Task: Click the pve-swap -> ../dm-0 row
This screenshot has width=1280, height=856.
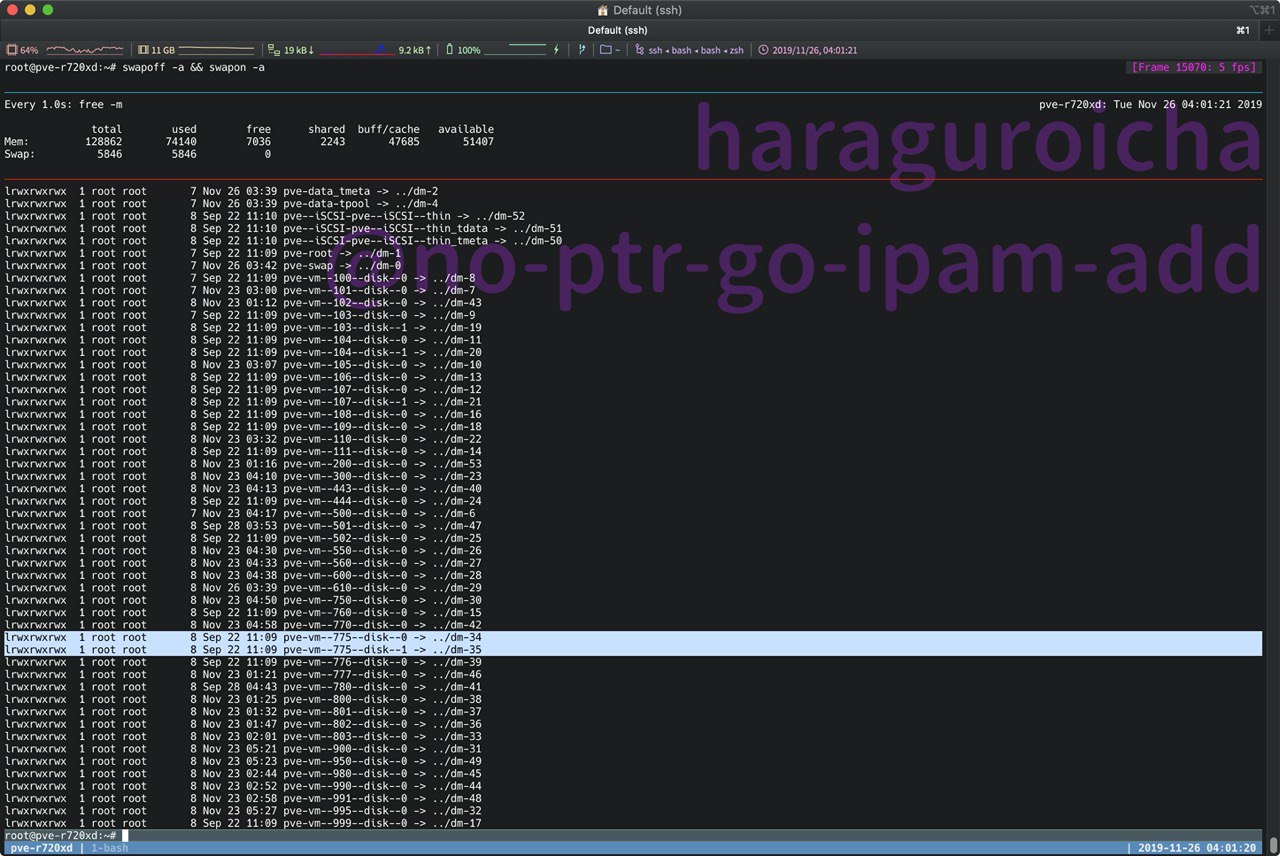Action: 203,265
